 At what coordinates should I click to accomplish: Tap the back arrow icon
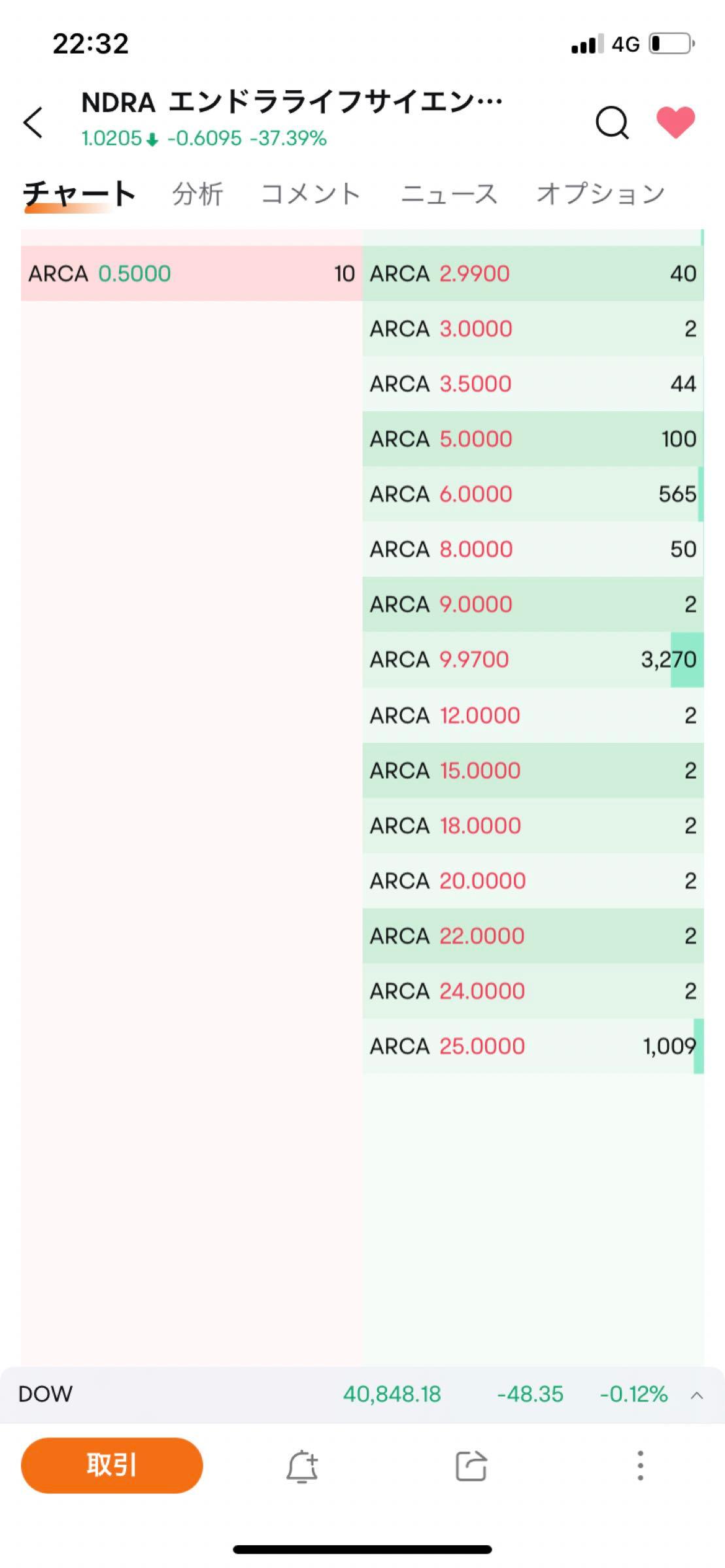(x=33, y=123)
